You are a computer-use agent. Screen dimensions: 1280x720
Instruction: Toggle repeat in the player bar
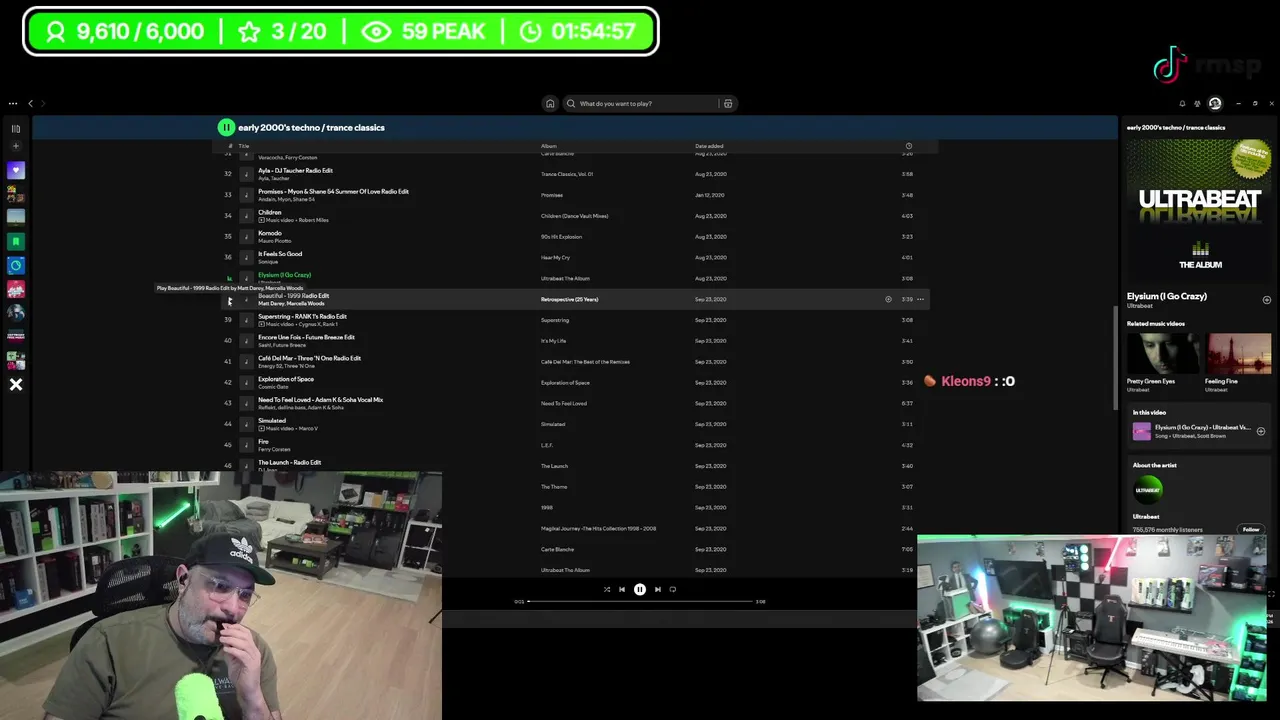(673, 589)
